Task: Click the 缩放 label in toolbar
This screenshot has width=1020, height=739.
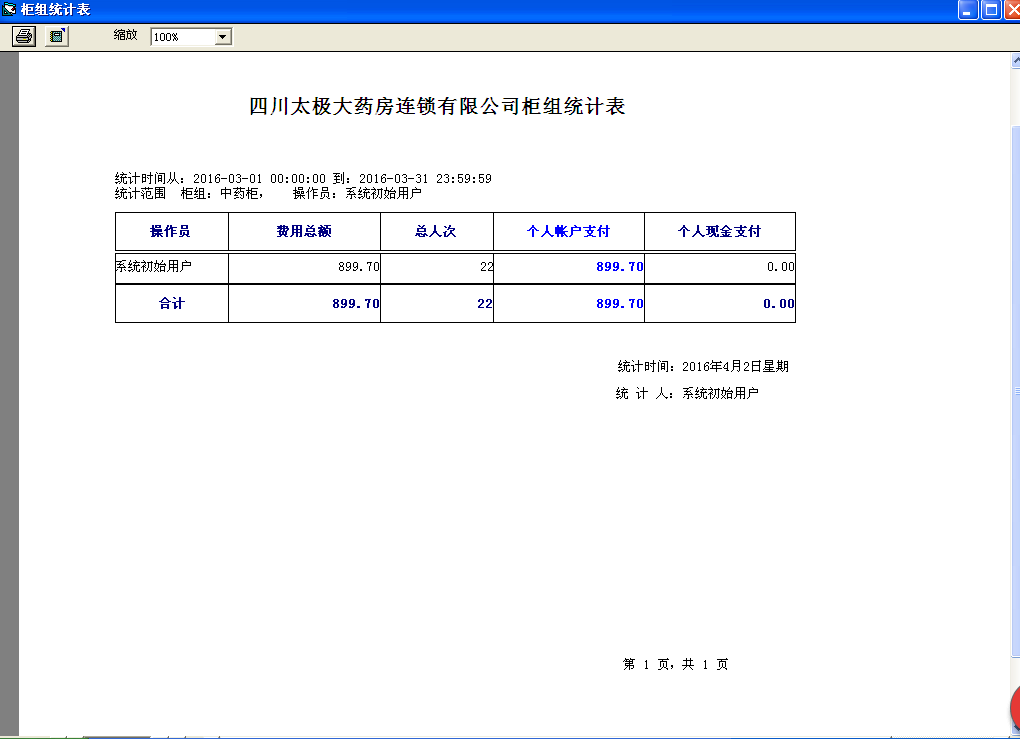Action: [126, 35]
